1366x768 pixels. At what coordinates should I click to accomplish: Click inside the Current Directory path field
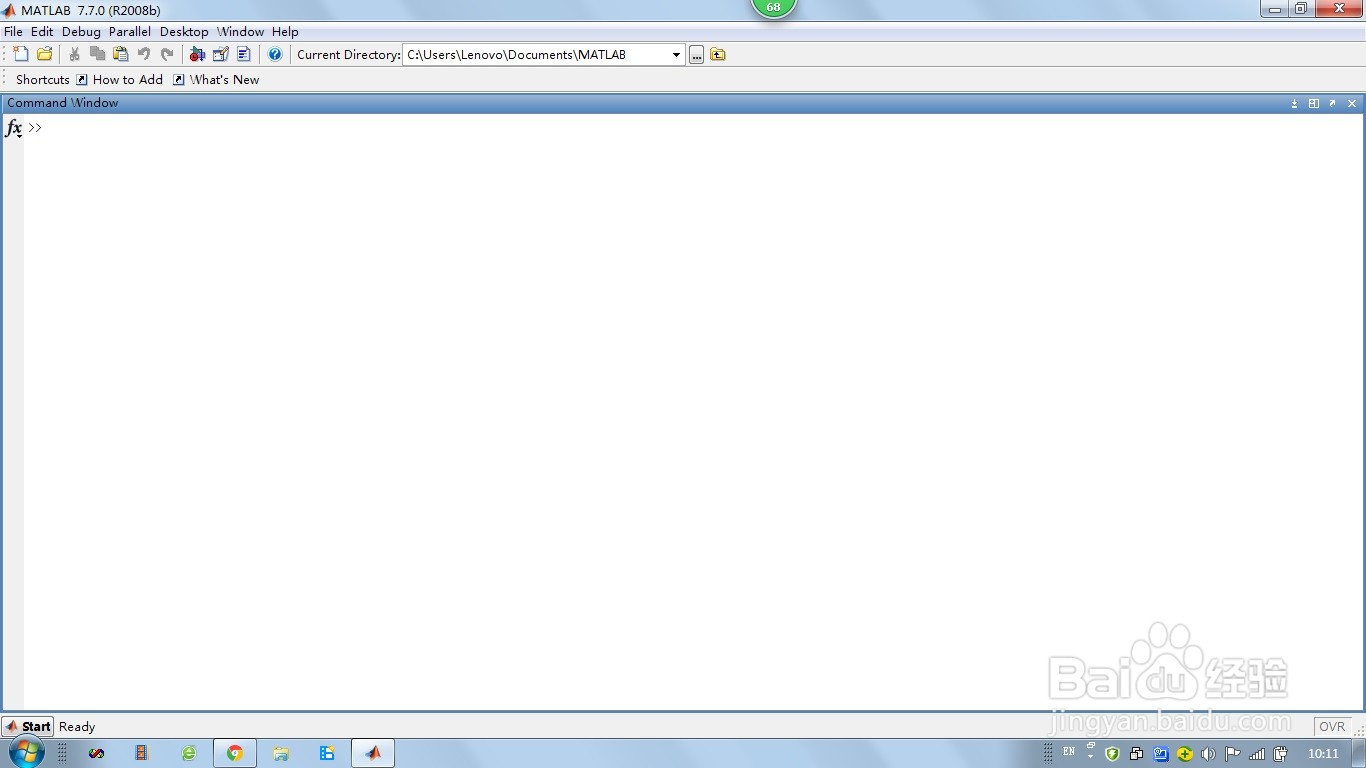tap(536, 55)
